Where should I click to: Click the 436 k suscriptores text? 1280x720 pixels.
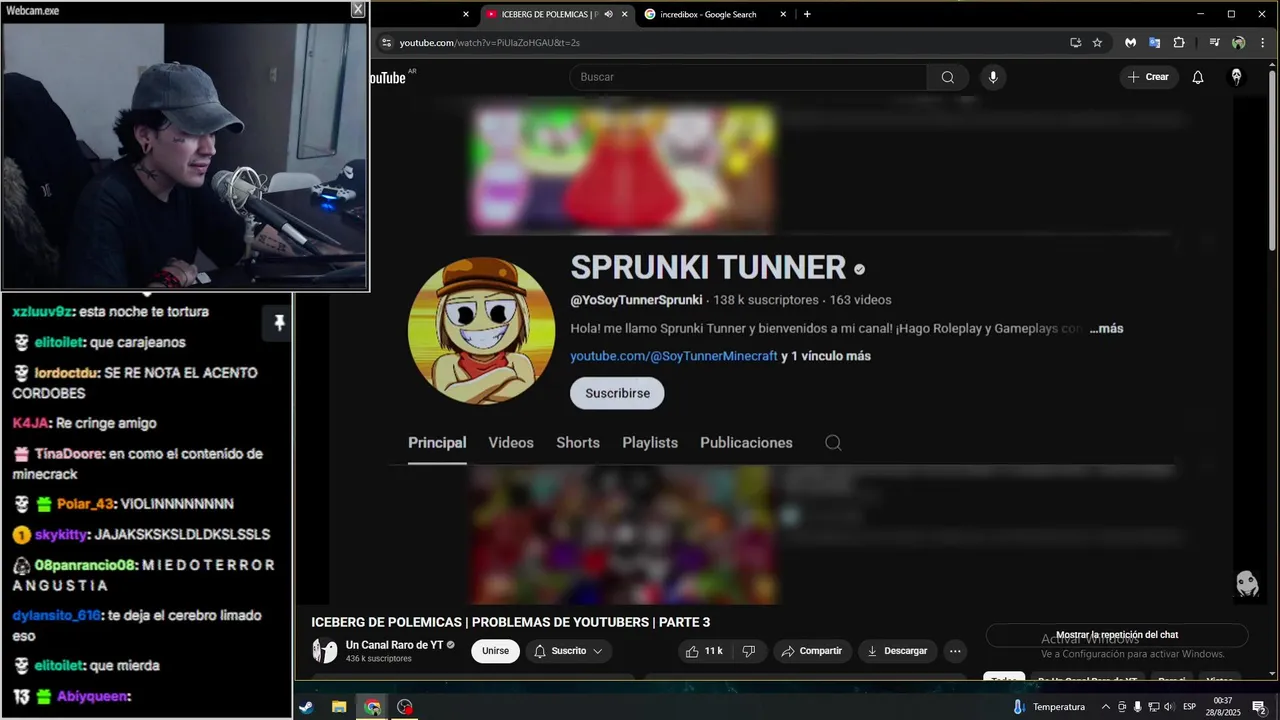coord(379,659)
